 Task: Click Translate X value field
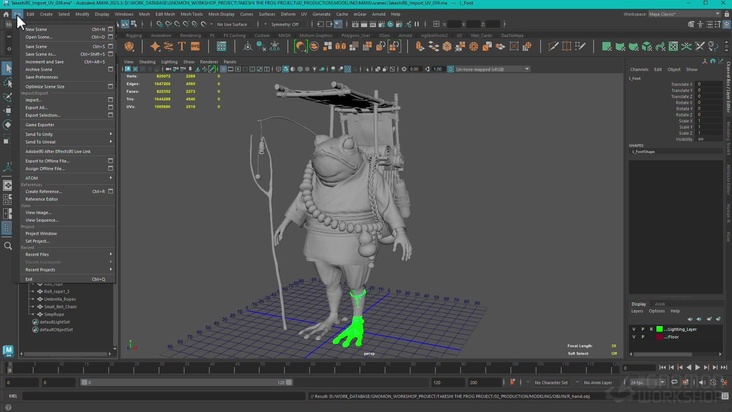point(709,84)
